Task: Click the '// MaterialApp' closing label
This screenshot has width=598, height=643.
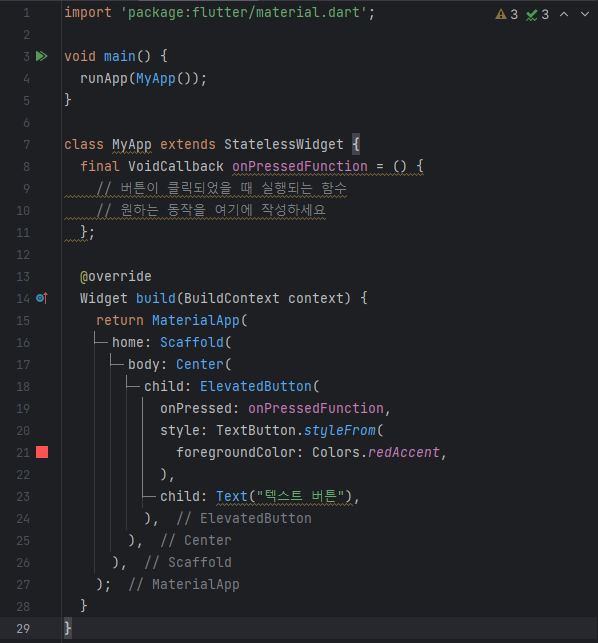Action: pyautogui.click(x=184, y=584)
